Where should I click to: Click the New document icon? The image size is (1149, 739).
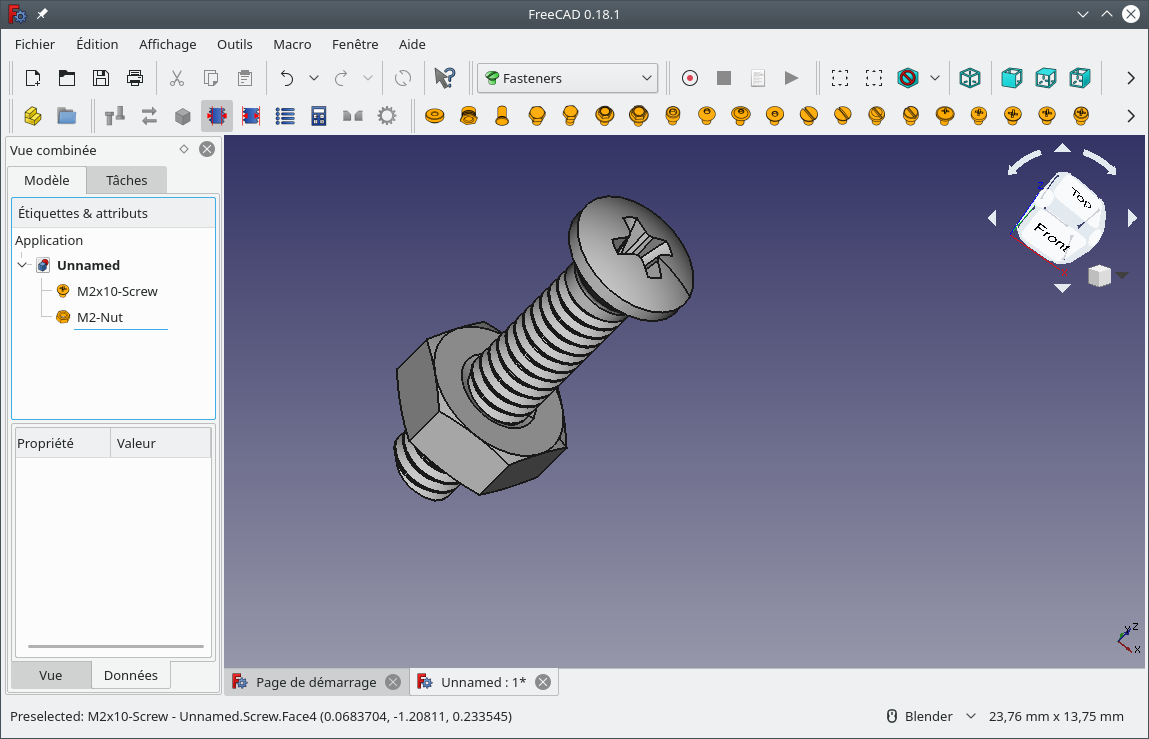(x=33, y=78)
